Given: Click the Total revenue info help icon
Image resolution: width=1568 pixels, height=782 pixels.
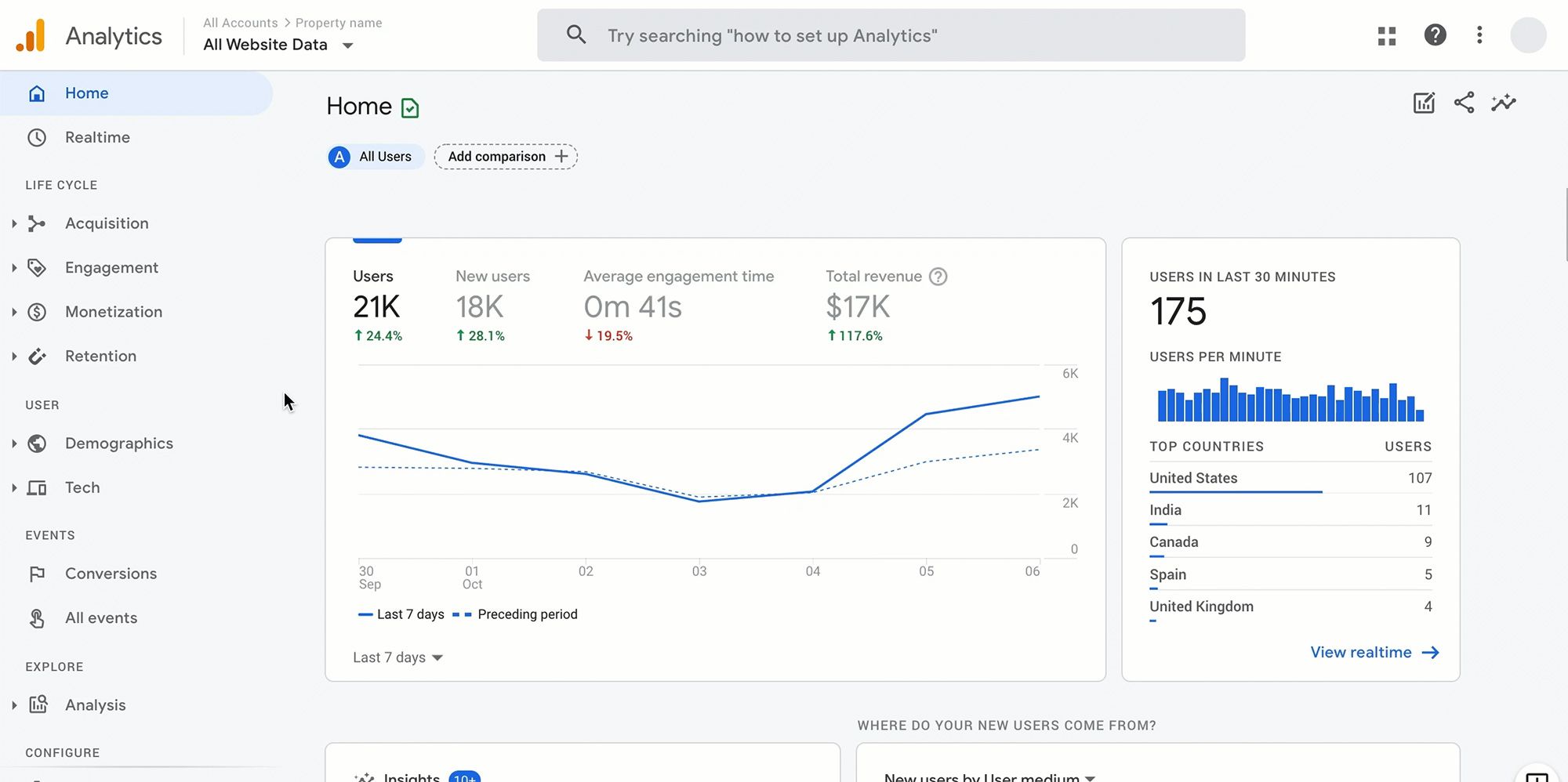Looking at the screenshot, I should (x=938, y=277).
